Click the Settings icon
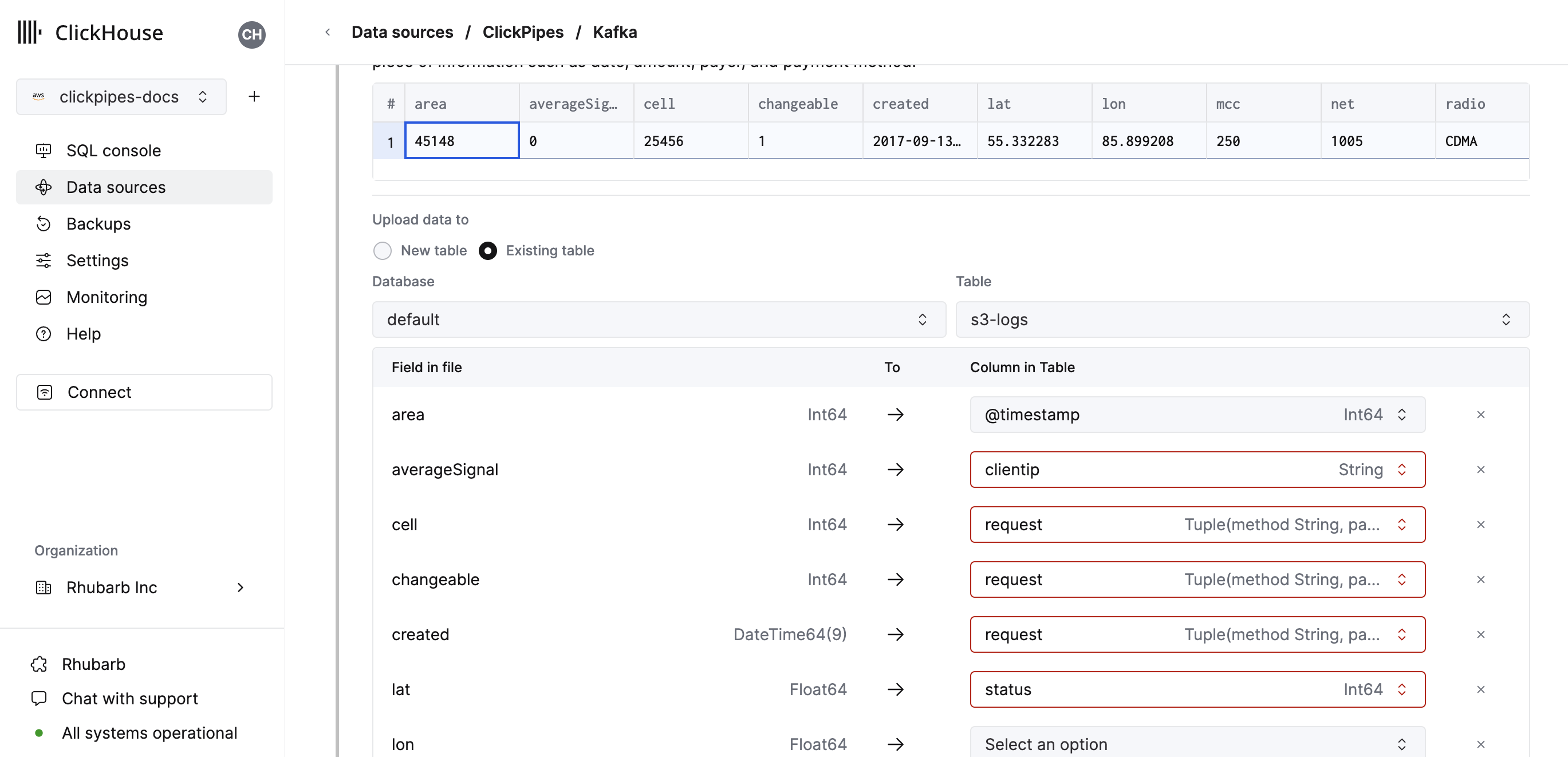This screenshot has width=1568, height=757. [x=44, y=260]
